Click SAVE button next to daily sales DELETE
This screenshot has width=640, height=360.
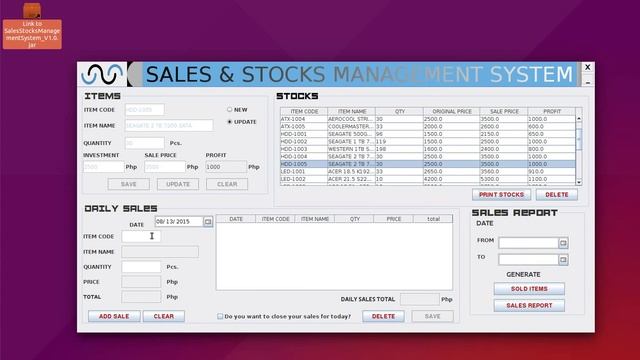(x=433, y=316)
